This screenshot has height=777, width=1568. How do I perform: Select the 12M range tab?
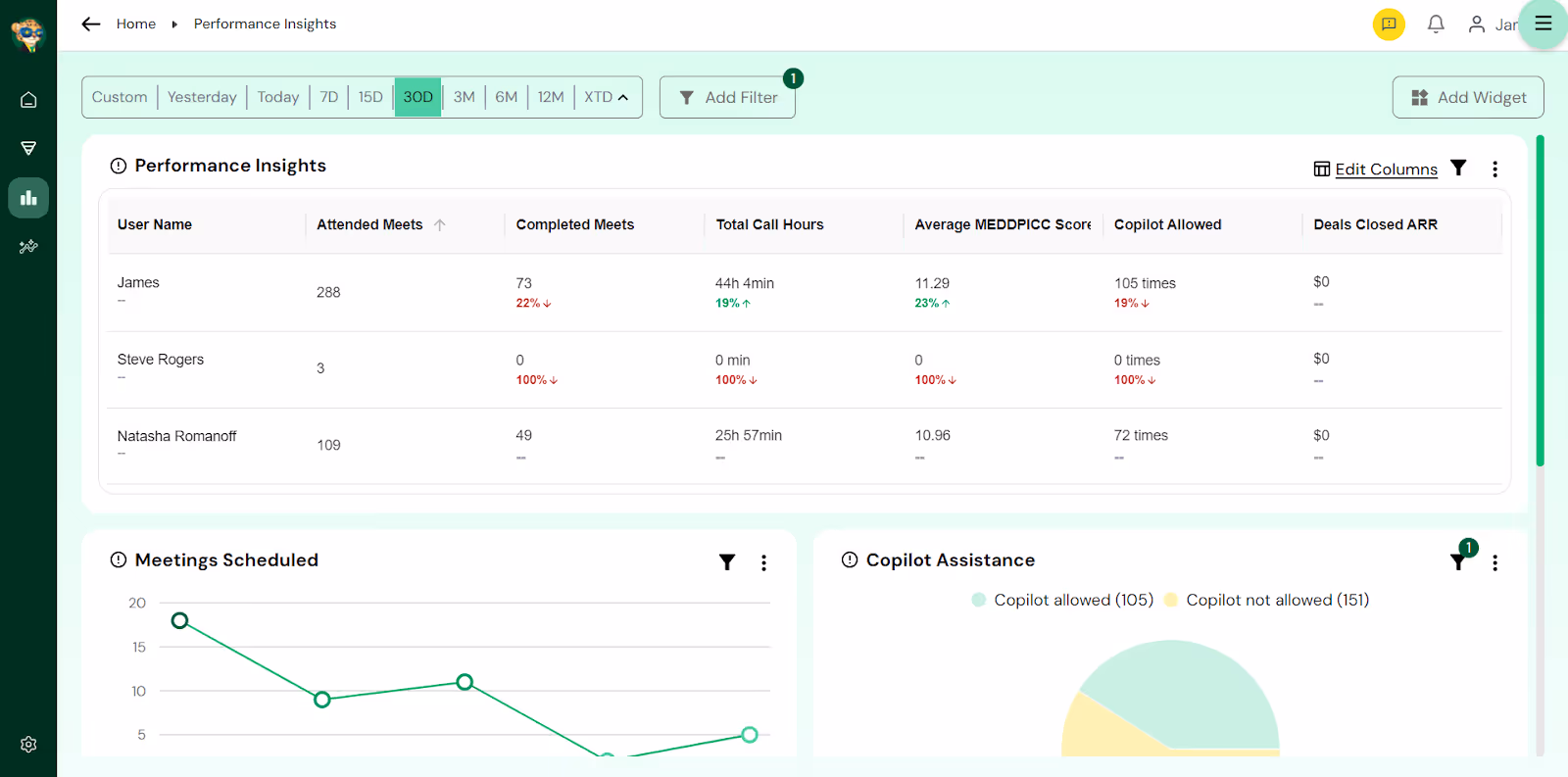[551, 97]
